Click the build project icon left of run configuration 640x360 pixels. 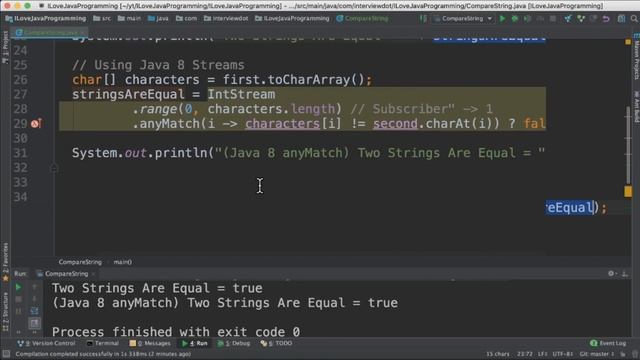click(x=424, y=19)
